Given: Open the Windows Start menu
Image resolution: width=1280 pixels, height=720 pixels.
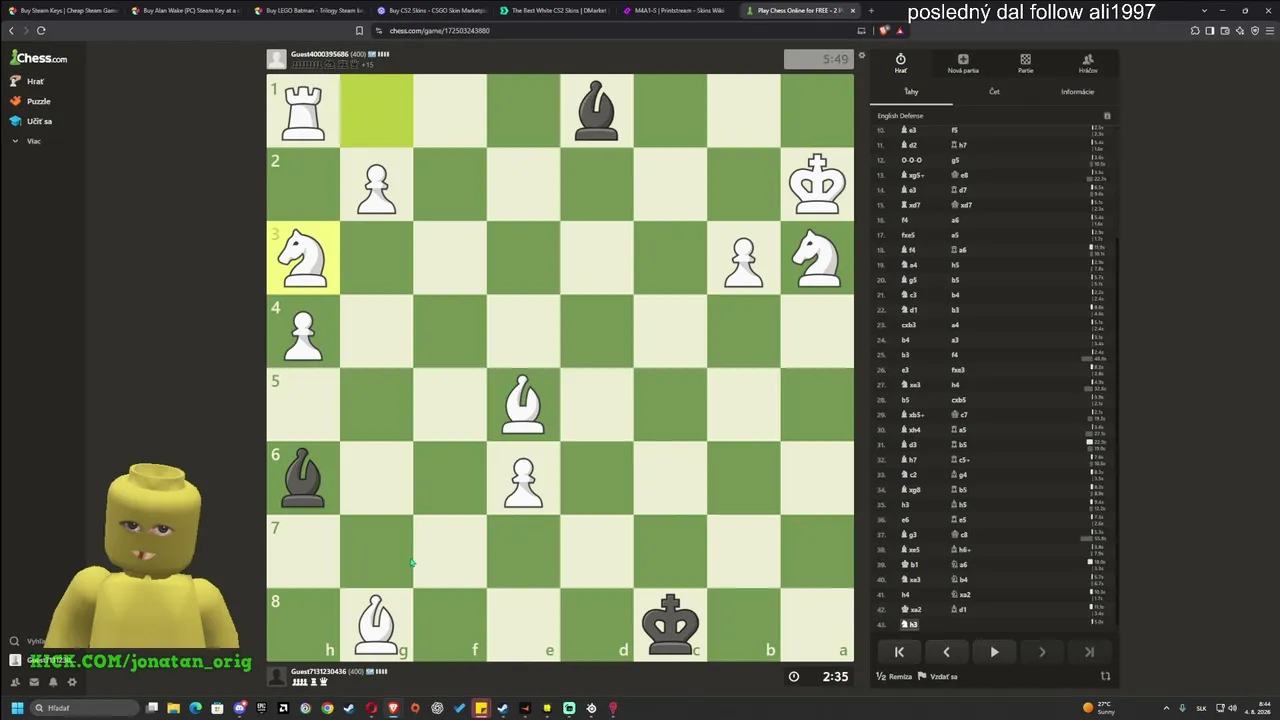Looking at the screenshot, I should pos(17,708).
